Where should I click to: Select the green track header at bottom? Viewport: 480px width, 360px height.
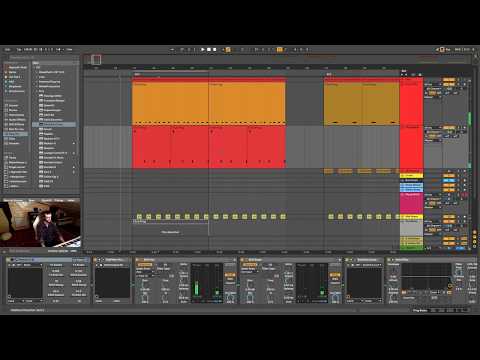click(x=411, y=248)
